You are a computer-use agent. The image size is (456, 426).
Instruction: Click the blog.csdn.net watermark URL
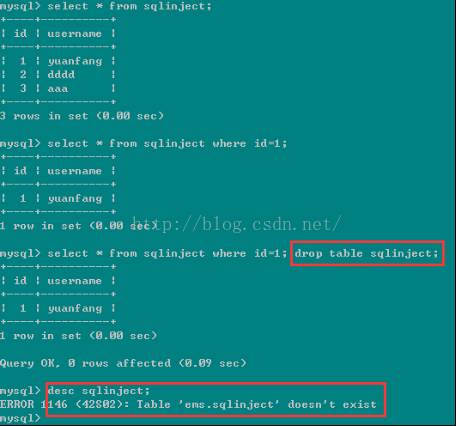click(237, 224)
